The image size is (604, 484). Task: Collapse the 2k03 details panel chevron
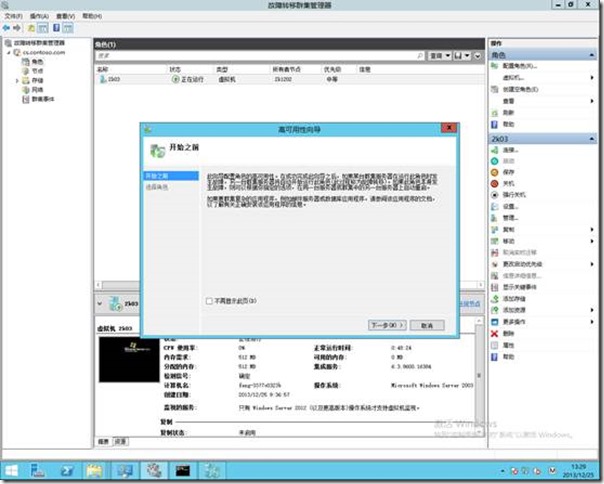pyautogui.click(x=100, y=304)
